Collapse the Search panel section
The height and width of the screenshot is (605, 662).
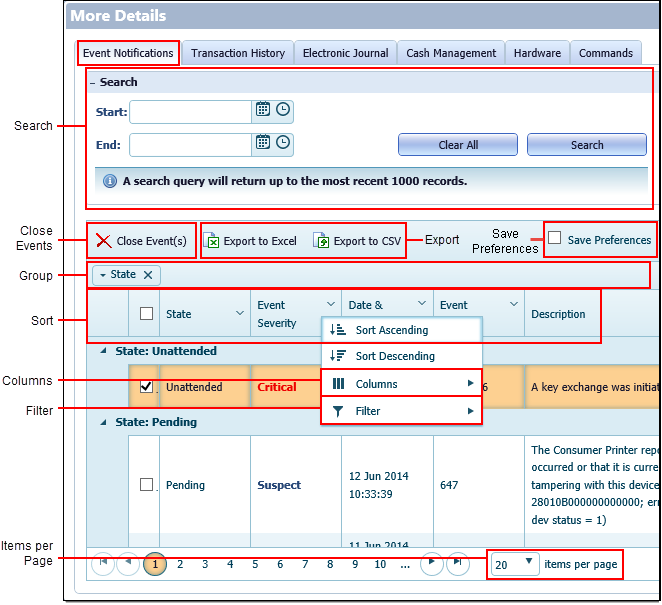tap(92, 83)
